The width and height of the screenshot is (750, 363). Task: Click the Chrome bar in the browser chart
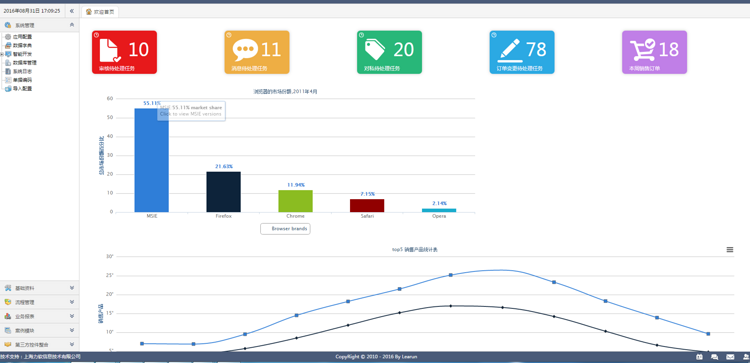pos(296,201)
